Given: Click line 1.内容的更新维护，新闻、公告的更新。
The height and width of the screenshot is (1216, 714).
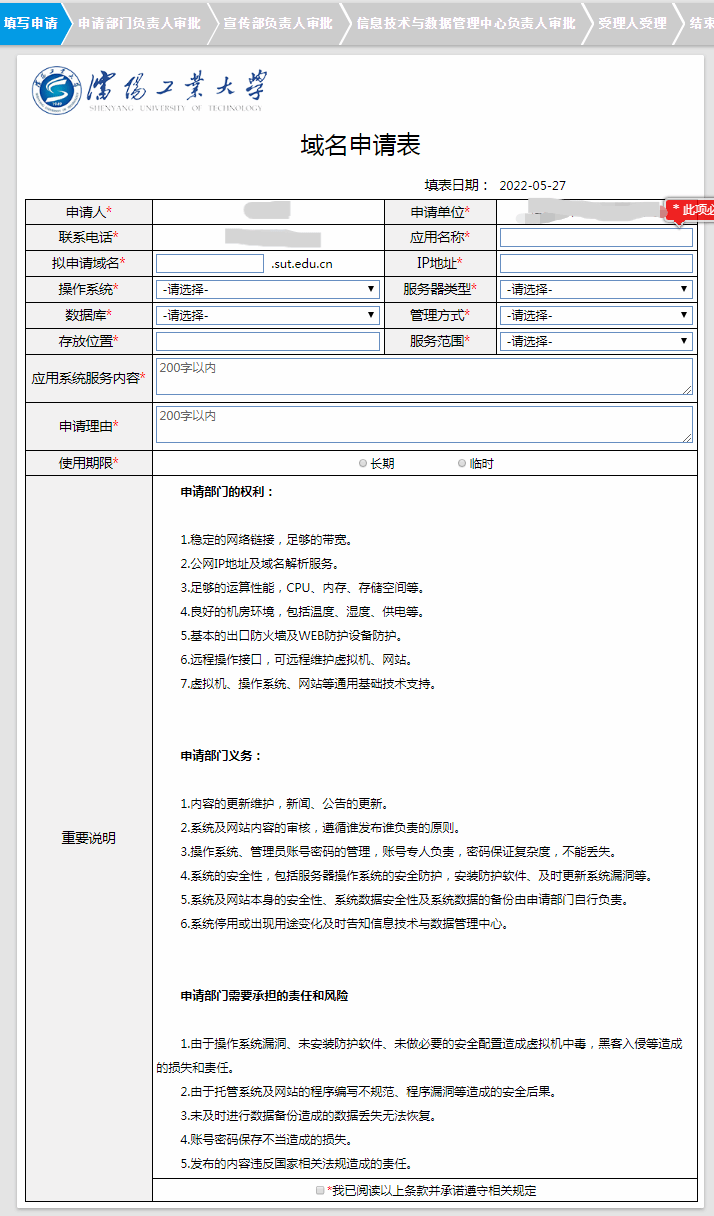Looking at the screenshot, I should [x=284, y=803].
